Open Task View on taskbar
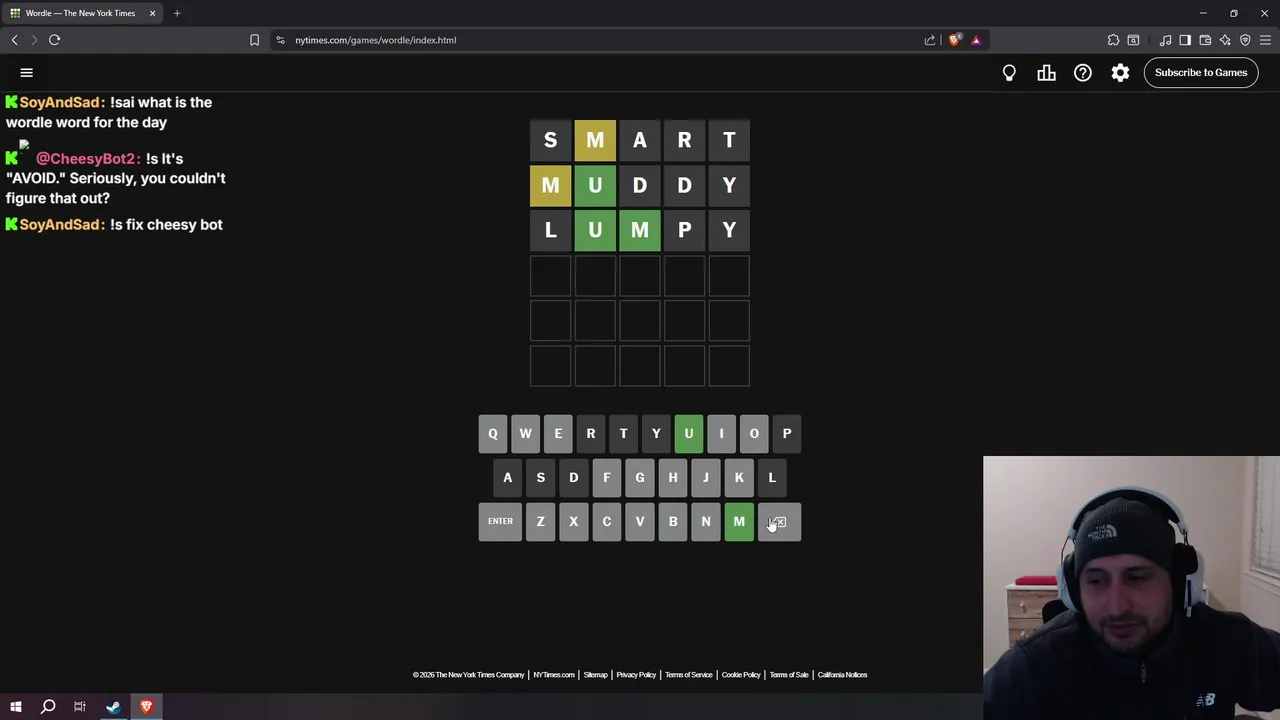1280x720 pixels. pyautogui.click(x=80, y=707)
